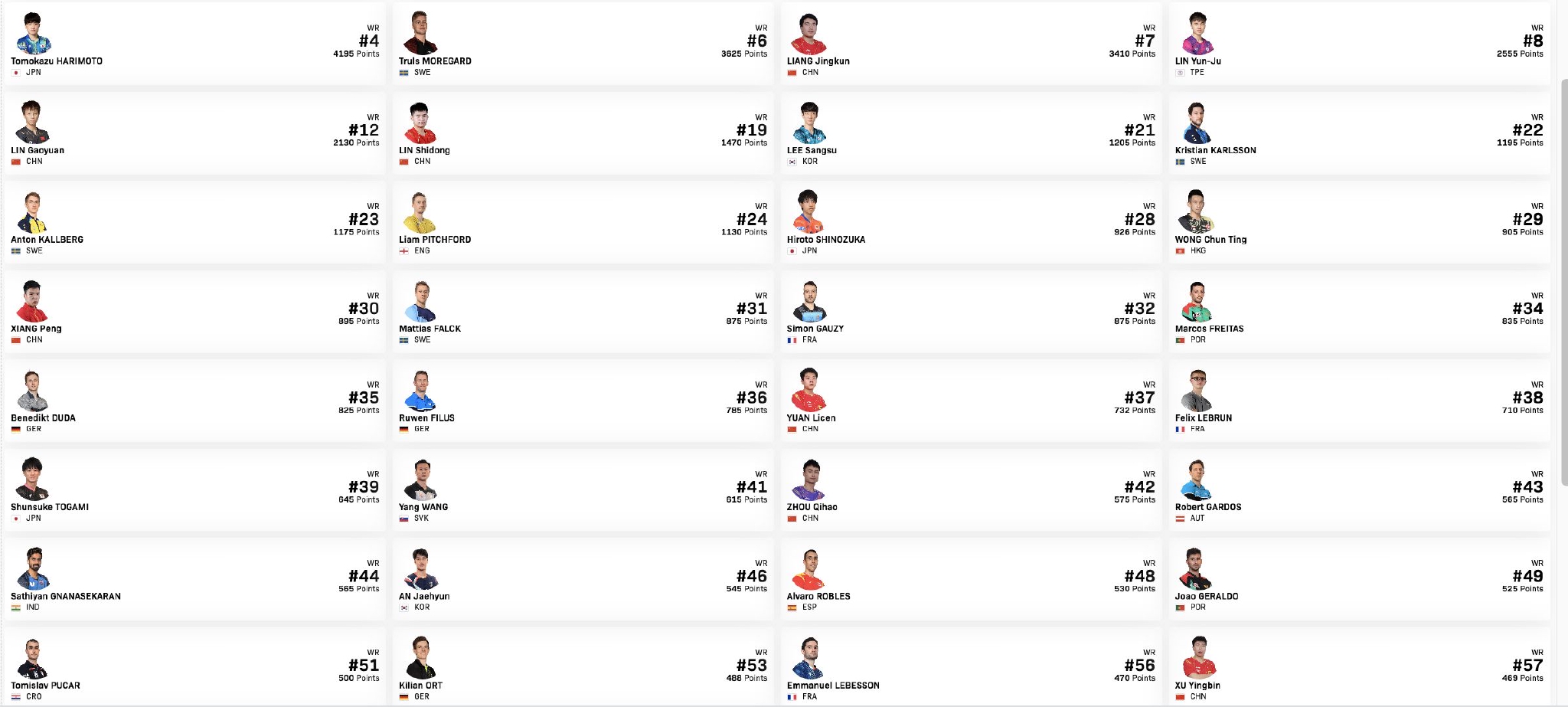Click the Hong Kong flag under WONG Chun Ting
1568x707 pixels.
pos(1180,251)
